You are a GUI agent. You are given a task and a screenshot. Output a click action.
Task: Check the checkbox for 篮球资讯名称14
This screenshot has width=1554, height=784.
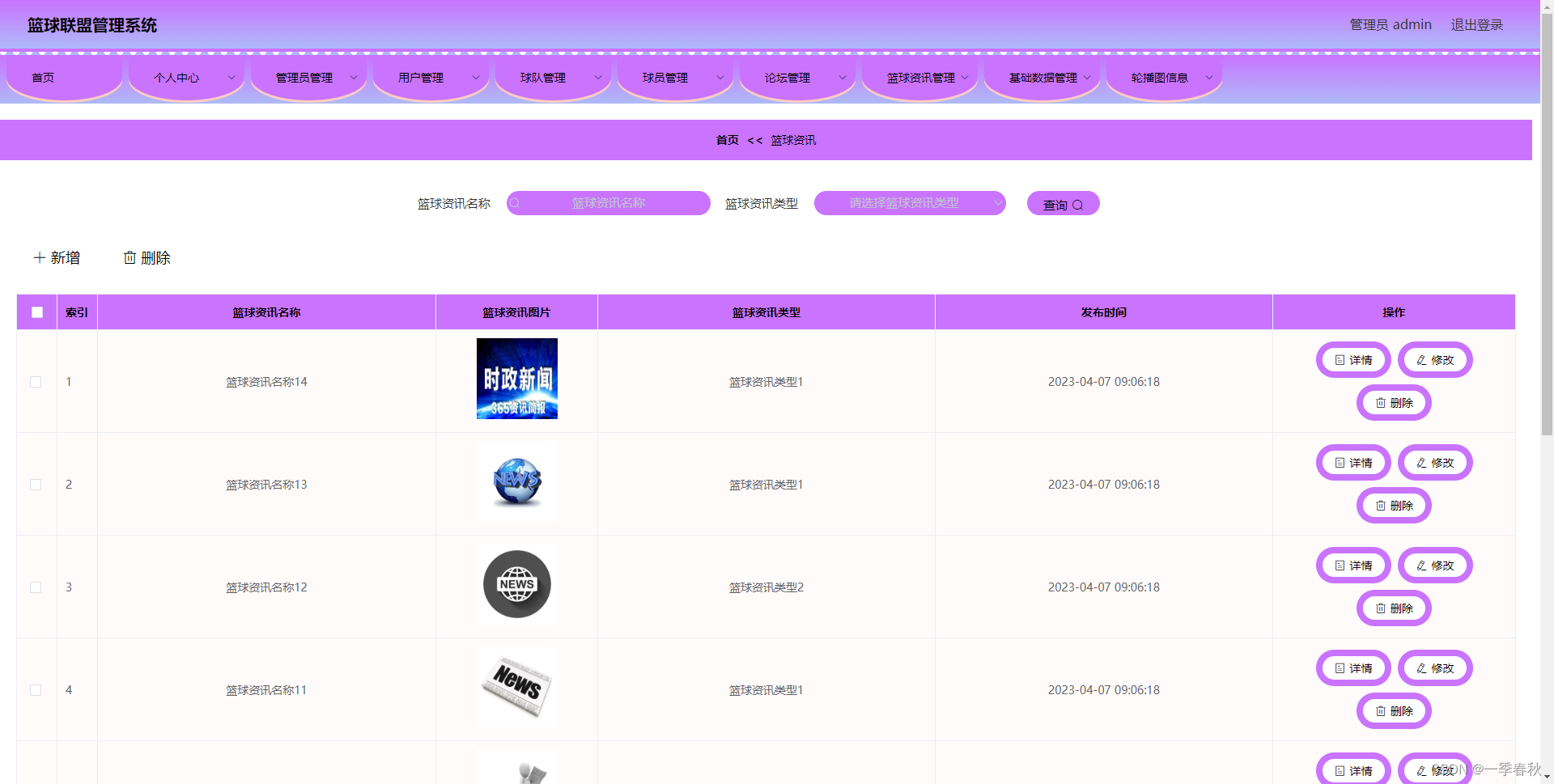36,381
